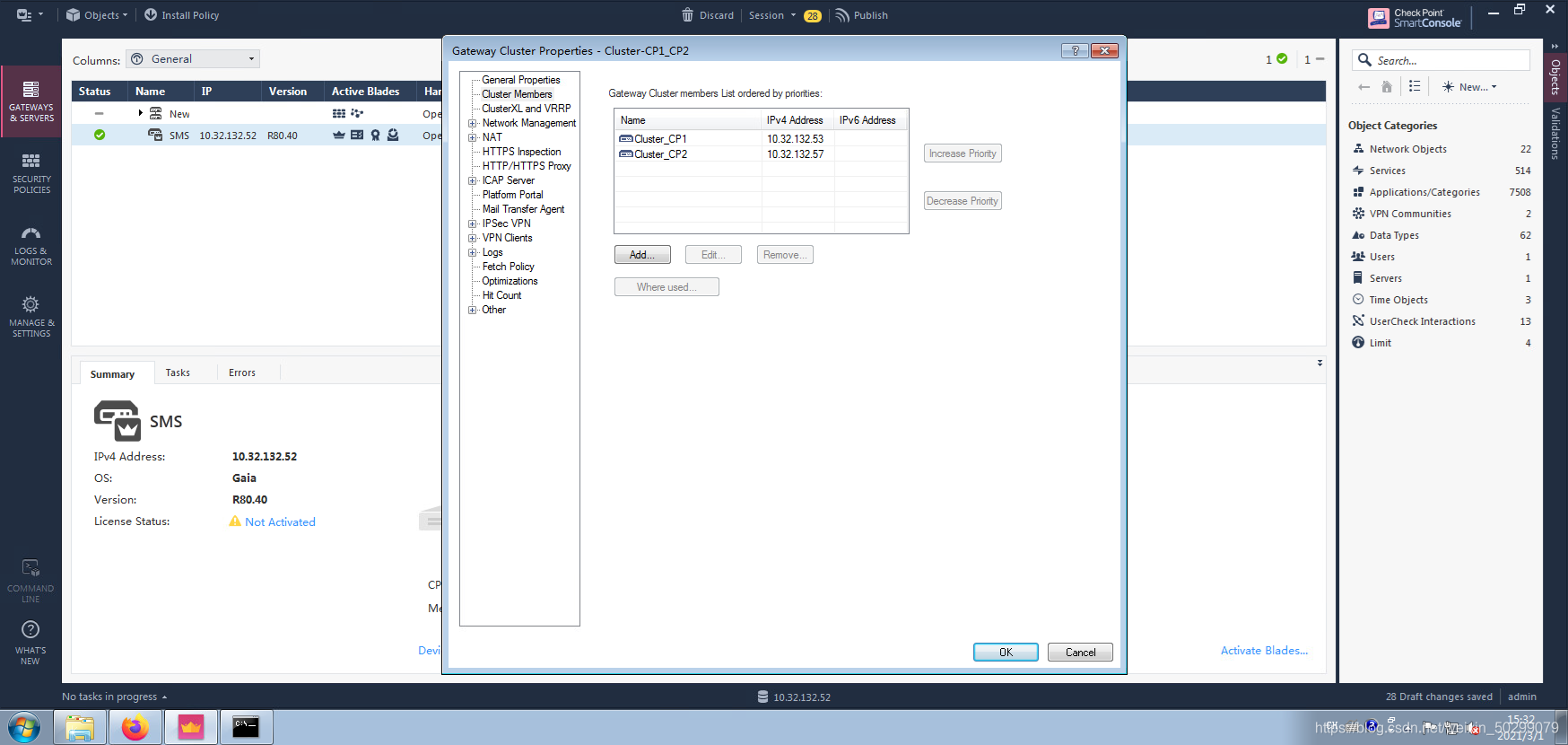This screenshot has height=745, width=1568.
Task: Open the Gateways & Servers view
Action: tap(31, 101)
